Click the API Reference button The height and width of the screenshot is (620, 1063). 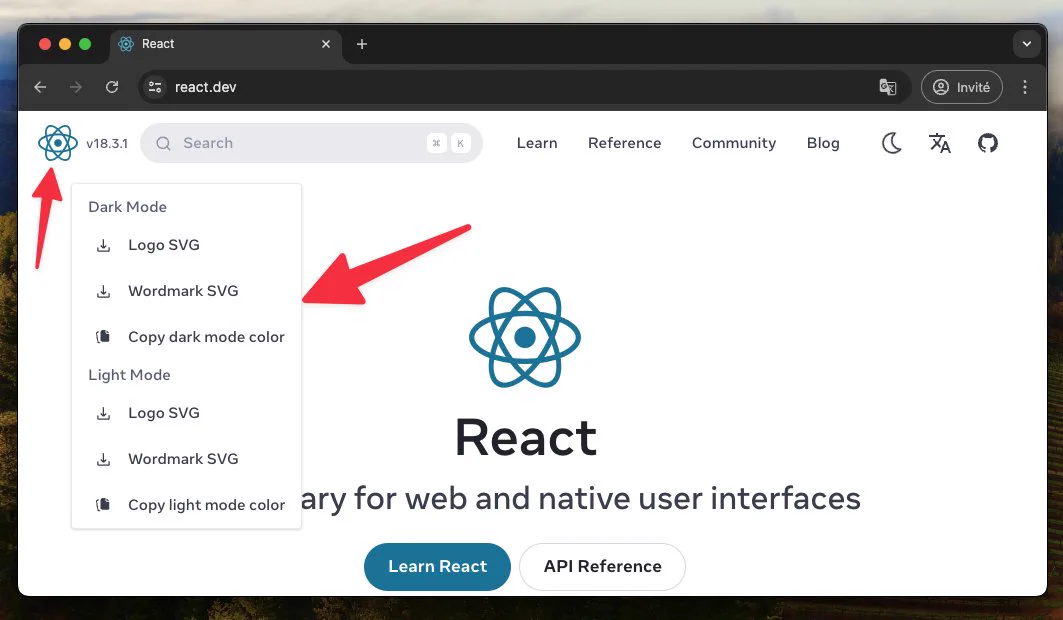[x=602, y=566]
